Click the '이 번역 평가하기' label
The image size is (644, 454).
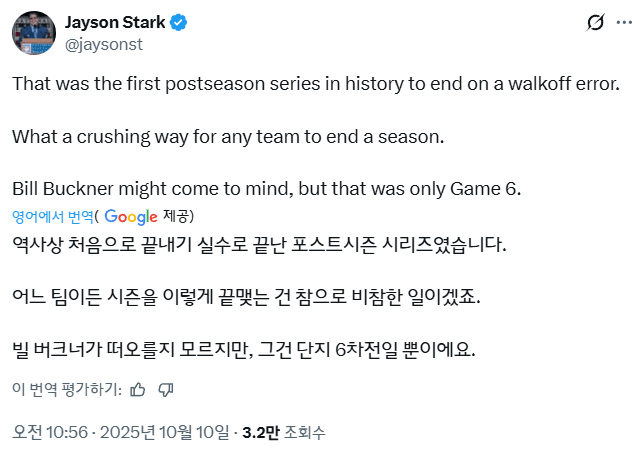click(x=67, y=389)
